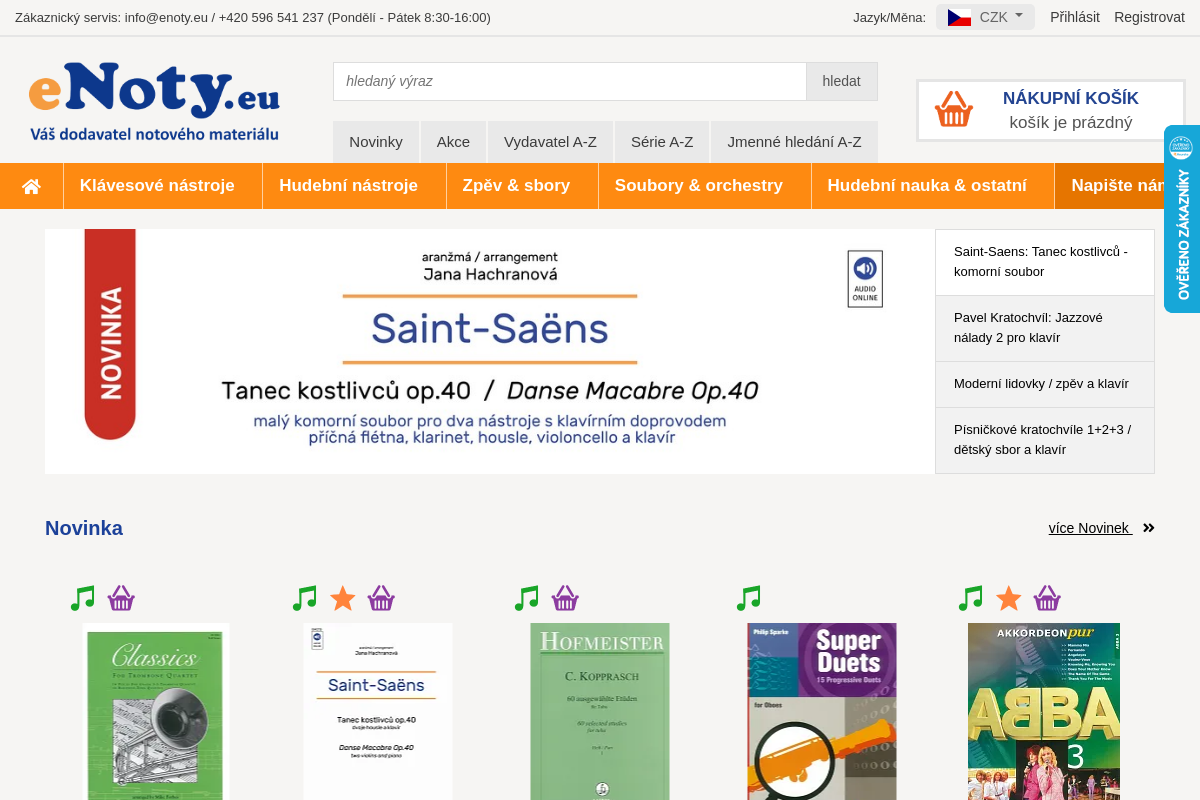1200x800 pixels.
Task: Open the Vydavatel A-Z tab
Action: [550, 142]
